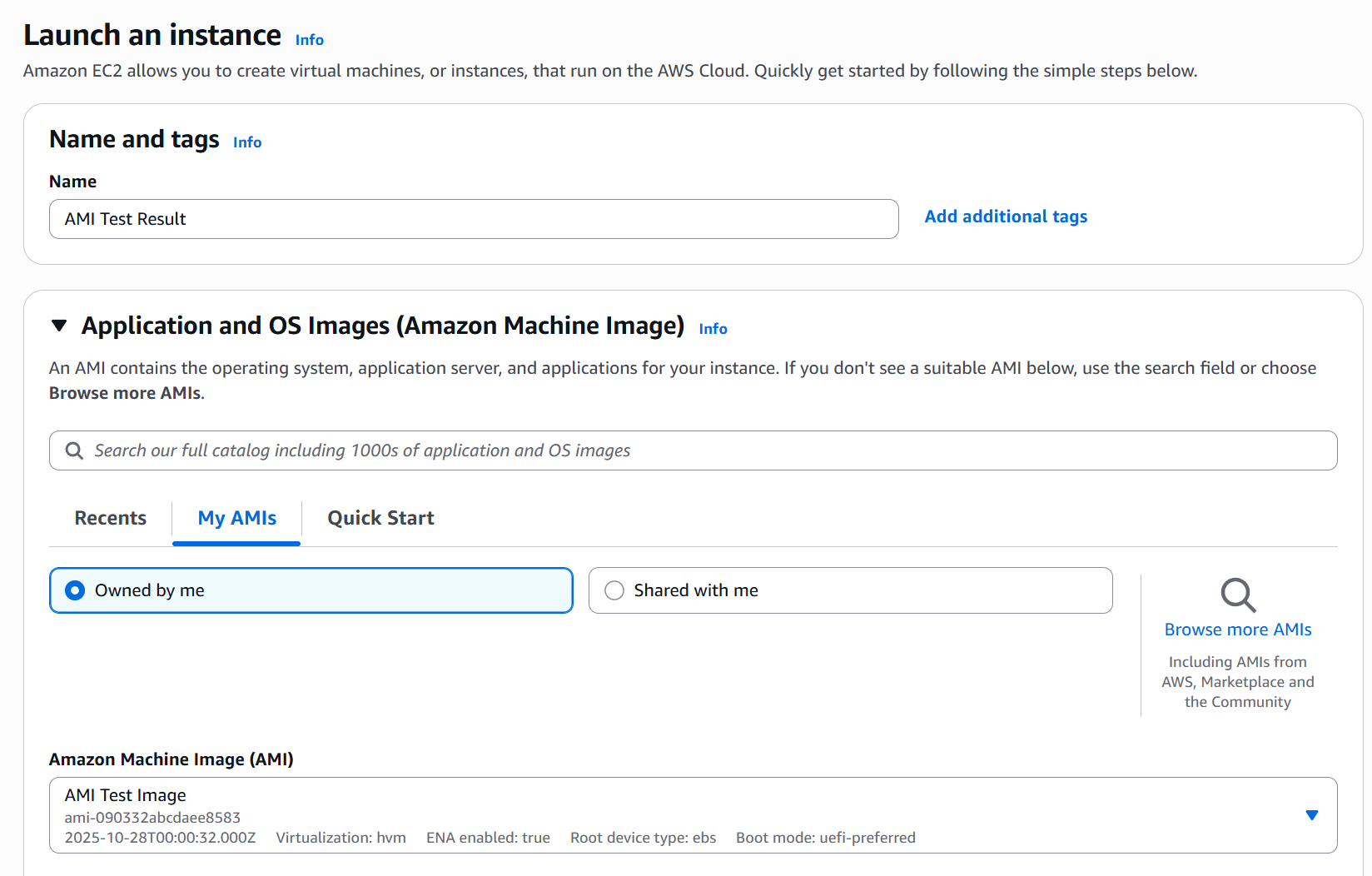Click the magnifier icon above Browse more AMIs
This screenshot has height=876, width=1372.
[x=1238, y=595]
